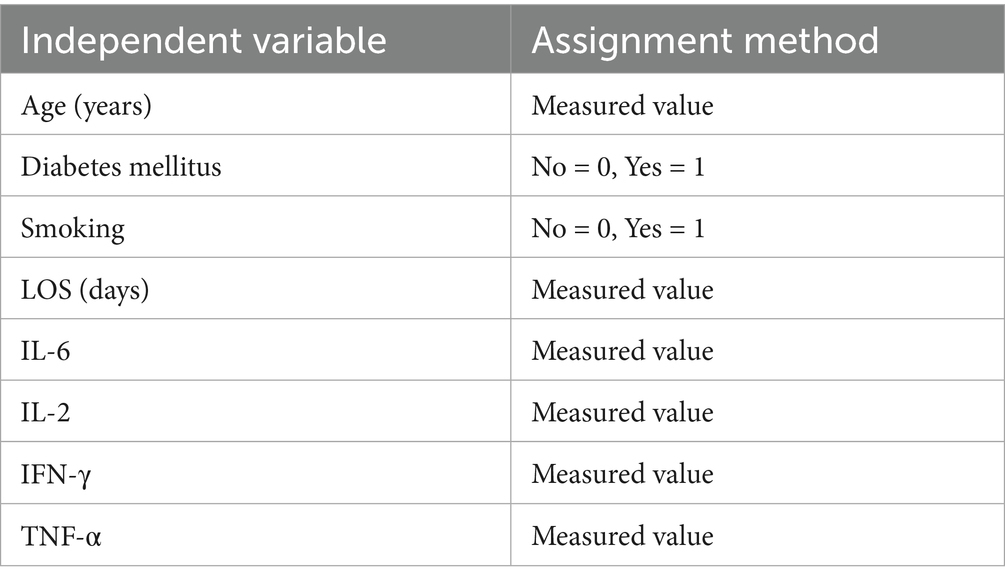This screenshot has height=584, width=1005.
Task: Click Measured value in the Age row
Action: tap(622, 105)
